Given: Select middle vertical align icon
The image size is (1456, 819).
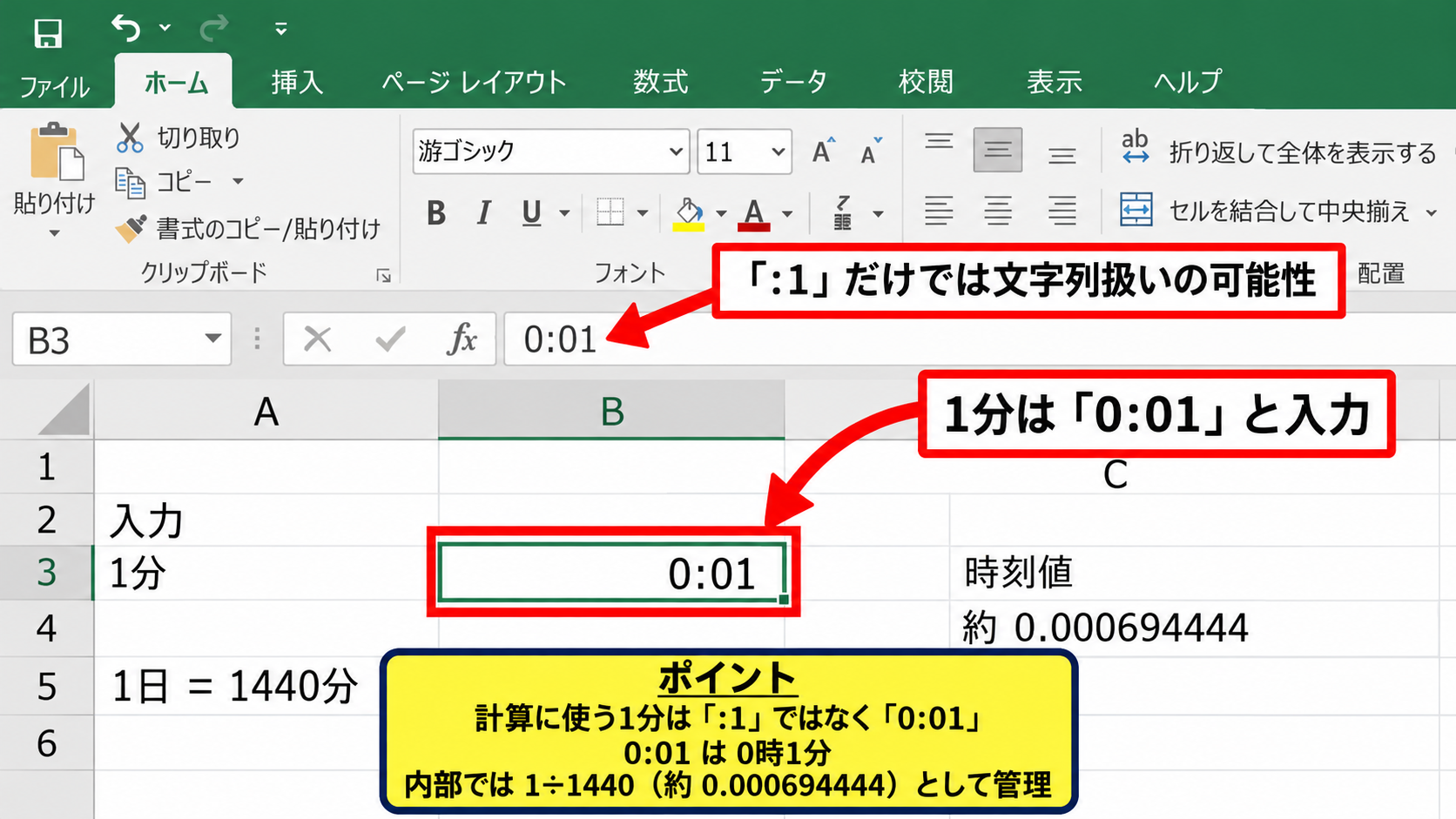Looking at the screenshot, I should 998,150.
